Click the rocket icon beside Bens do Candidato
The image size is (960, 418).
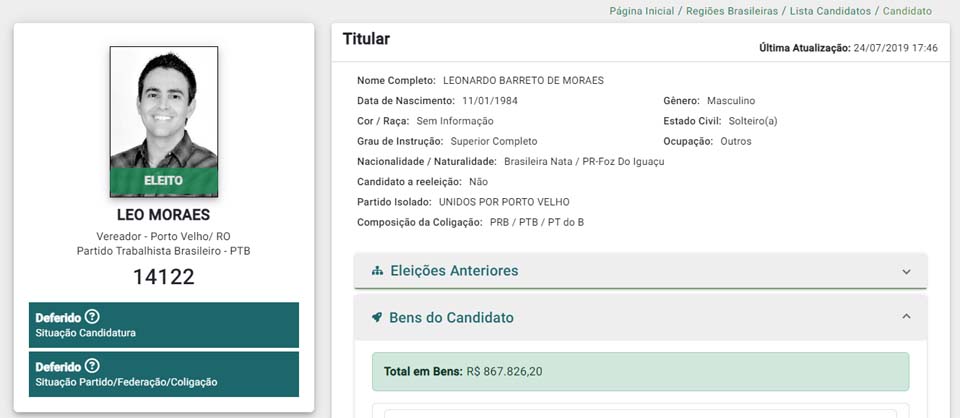coord(377,318)
